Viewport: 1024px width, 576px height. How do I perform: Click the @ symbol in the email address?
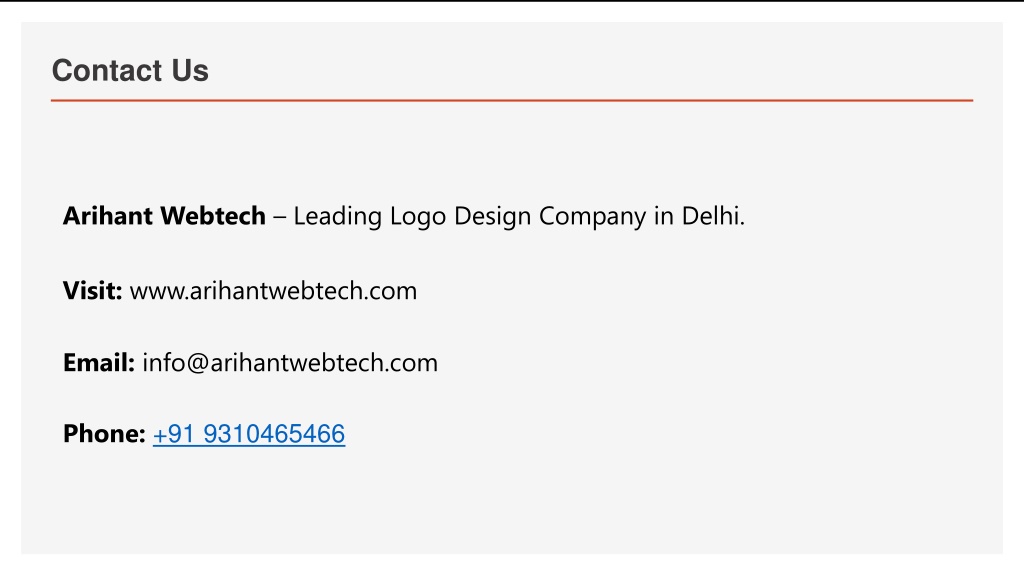(x=197, y=363)
